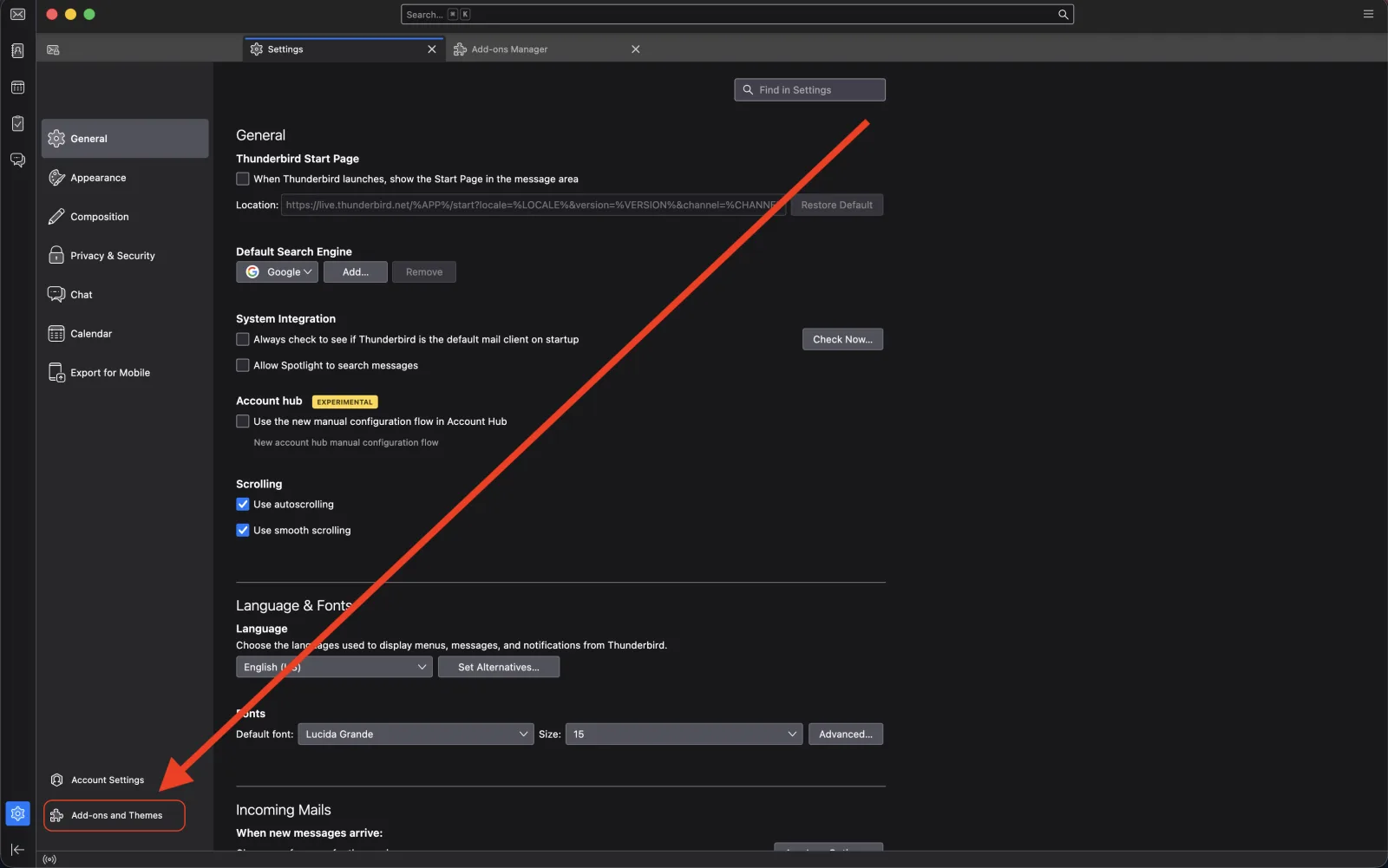Close the Settings tab

432,49
